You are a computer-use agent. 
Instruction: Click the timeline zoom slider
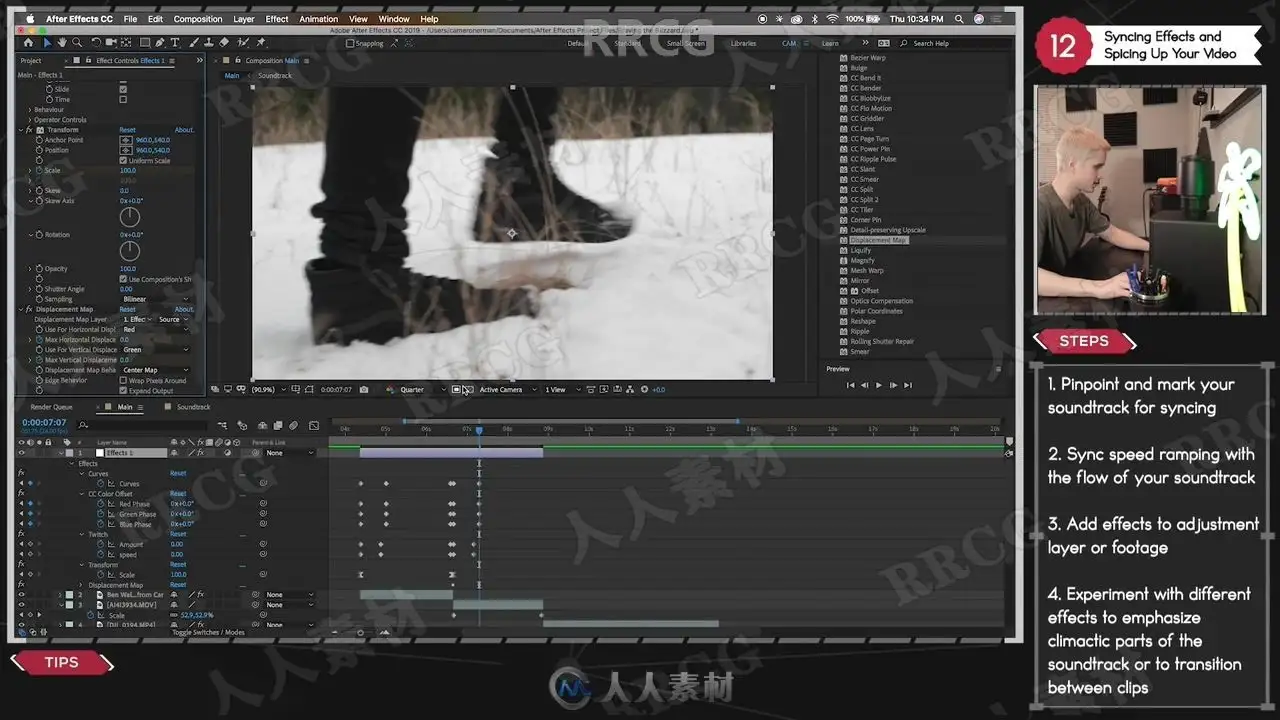tap(361, 632)
